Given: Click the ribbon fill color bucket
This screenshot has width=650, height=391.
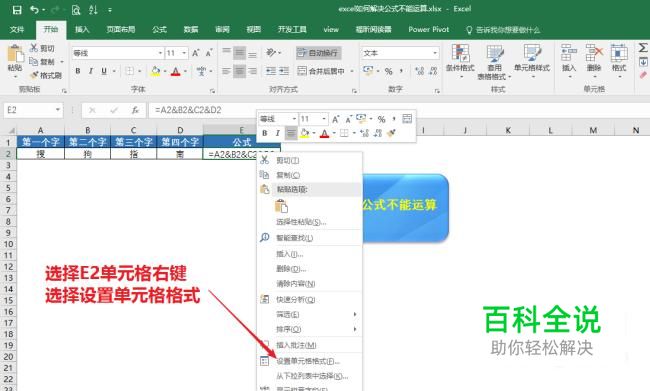Looking at the screenshot, I should pos(155,71).
